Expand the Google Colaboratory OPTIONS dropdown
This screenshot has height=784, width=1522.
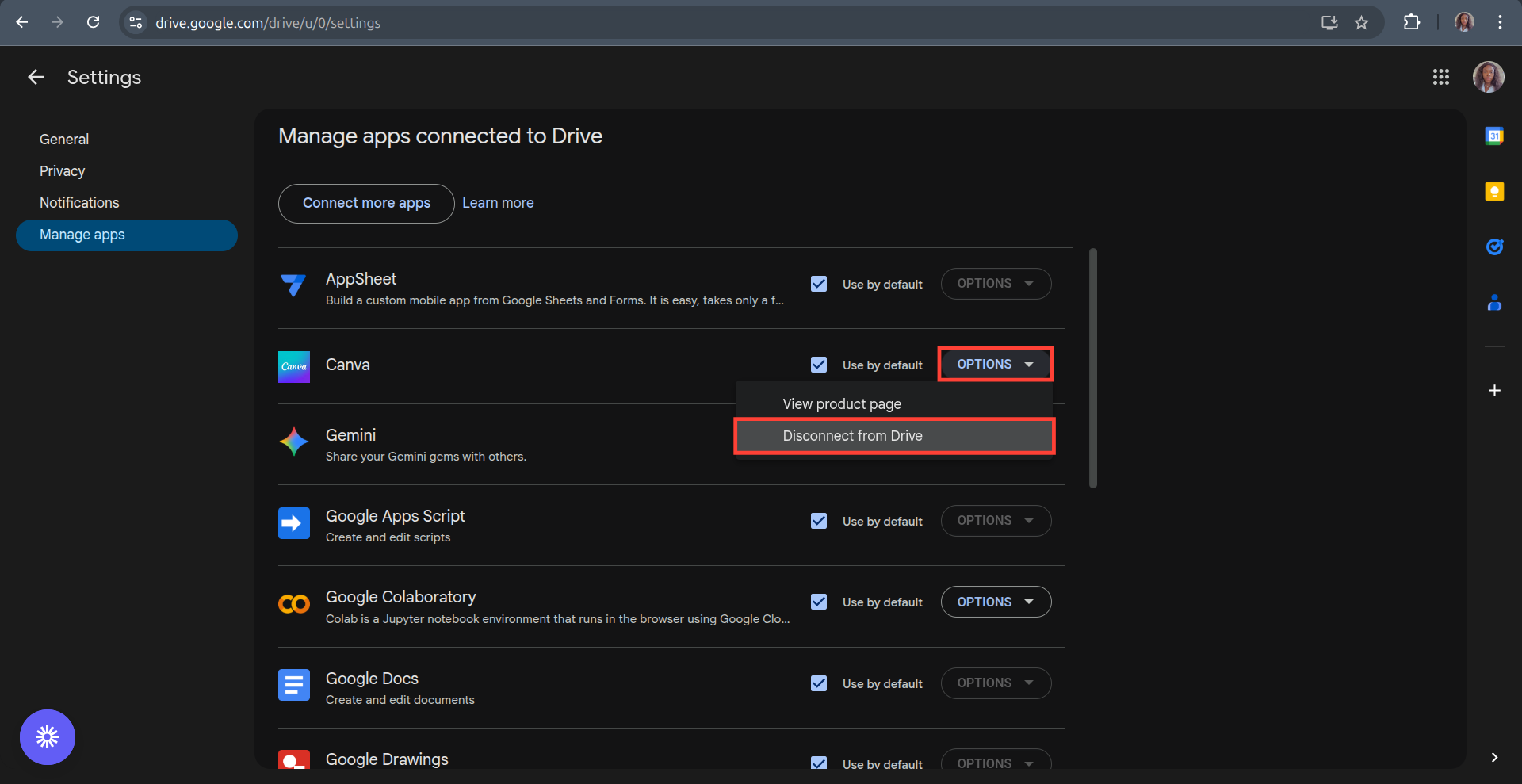pyautogui.click(x=996, y=602)
